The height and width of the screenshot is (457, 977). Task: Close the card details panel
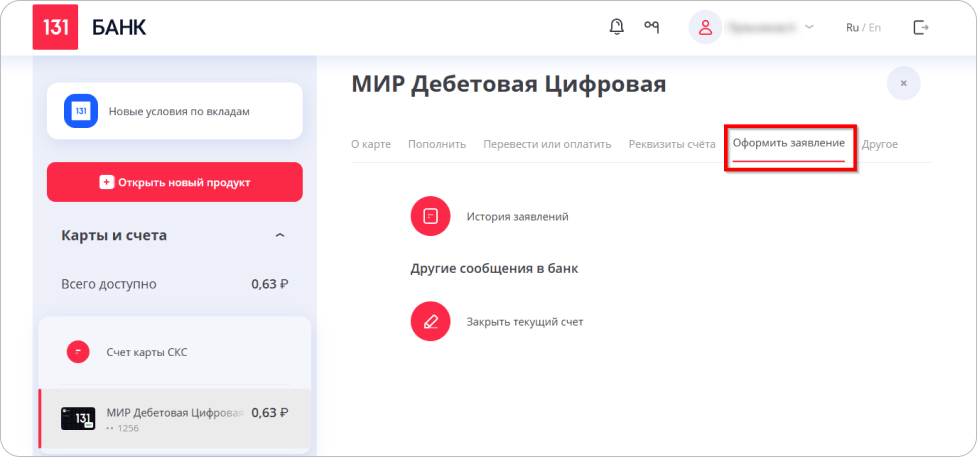pyautogui.click(x=903, y=84)
